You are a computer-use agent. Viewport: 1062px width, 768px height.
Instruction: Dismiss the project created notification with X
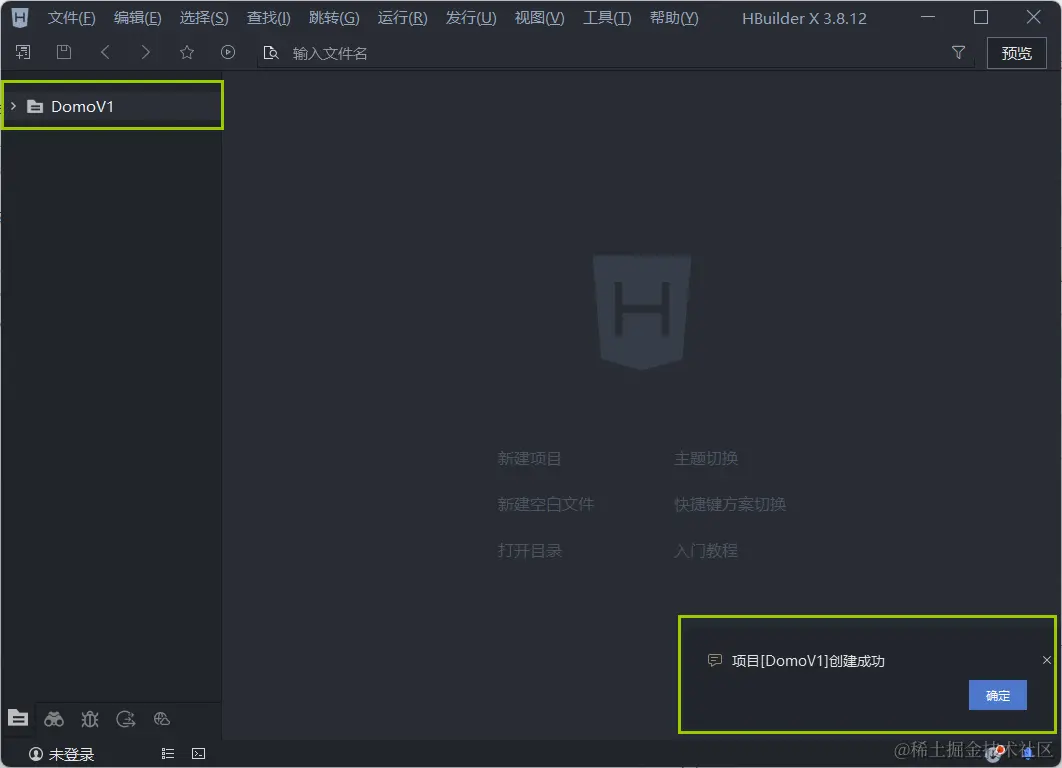click(x=1046, y=660)
